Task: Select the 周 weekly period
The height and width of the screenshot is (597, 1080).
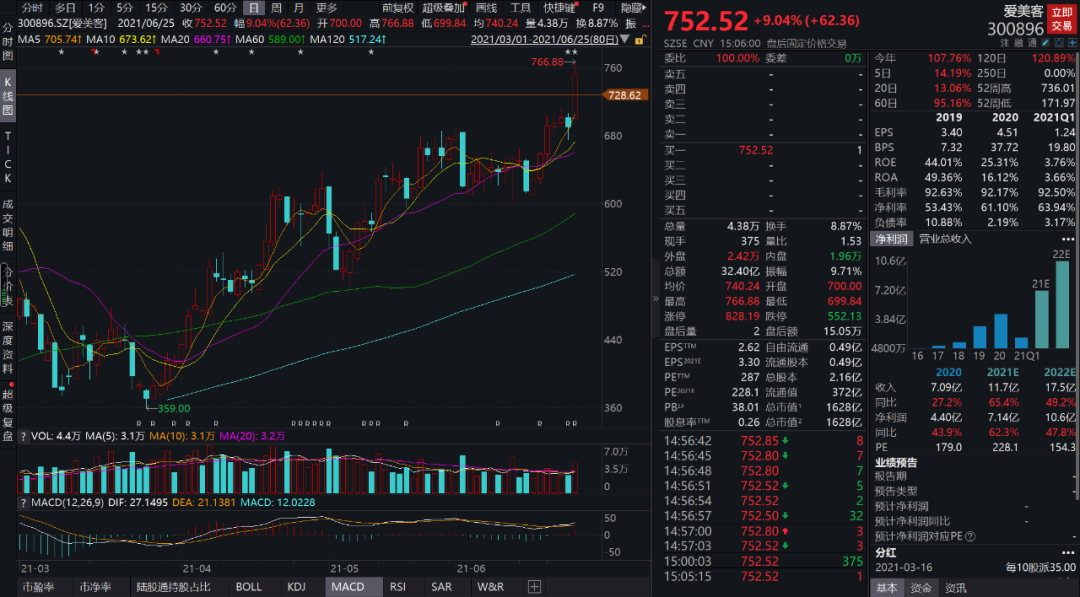Action: click(x=276, y=8)
